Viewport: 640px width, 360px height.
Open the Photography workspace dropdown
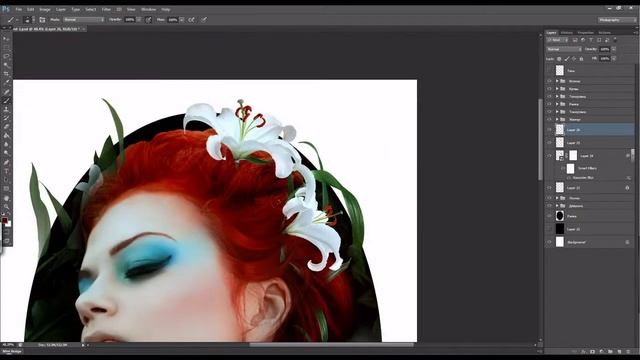pyautogui.click(x=618, y=20)
